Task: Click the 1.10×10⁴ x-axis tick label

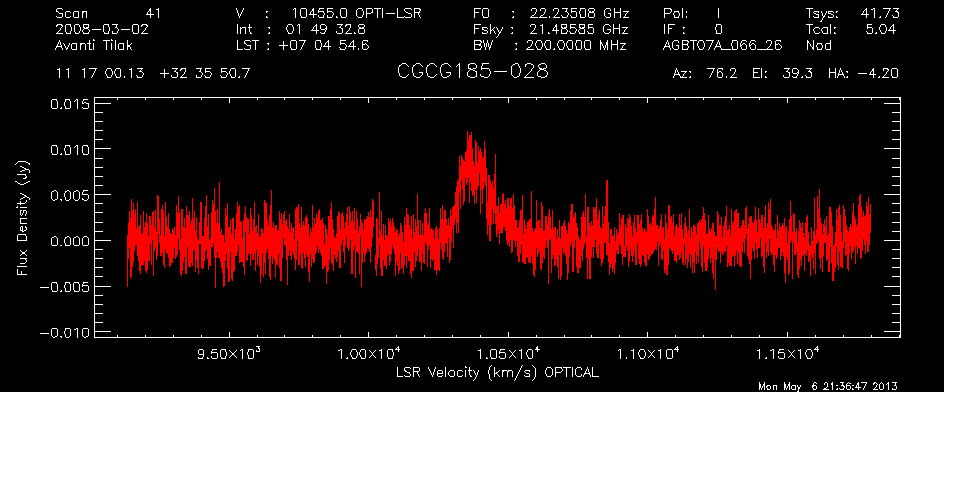Action: click(648, 353)
